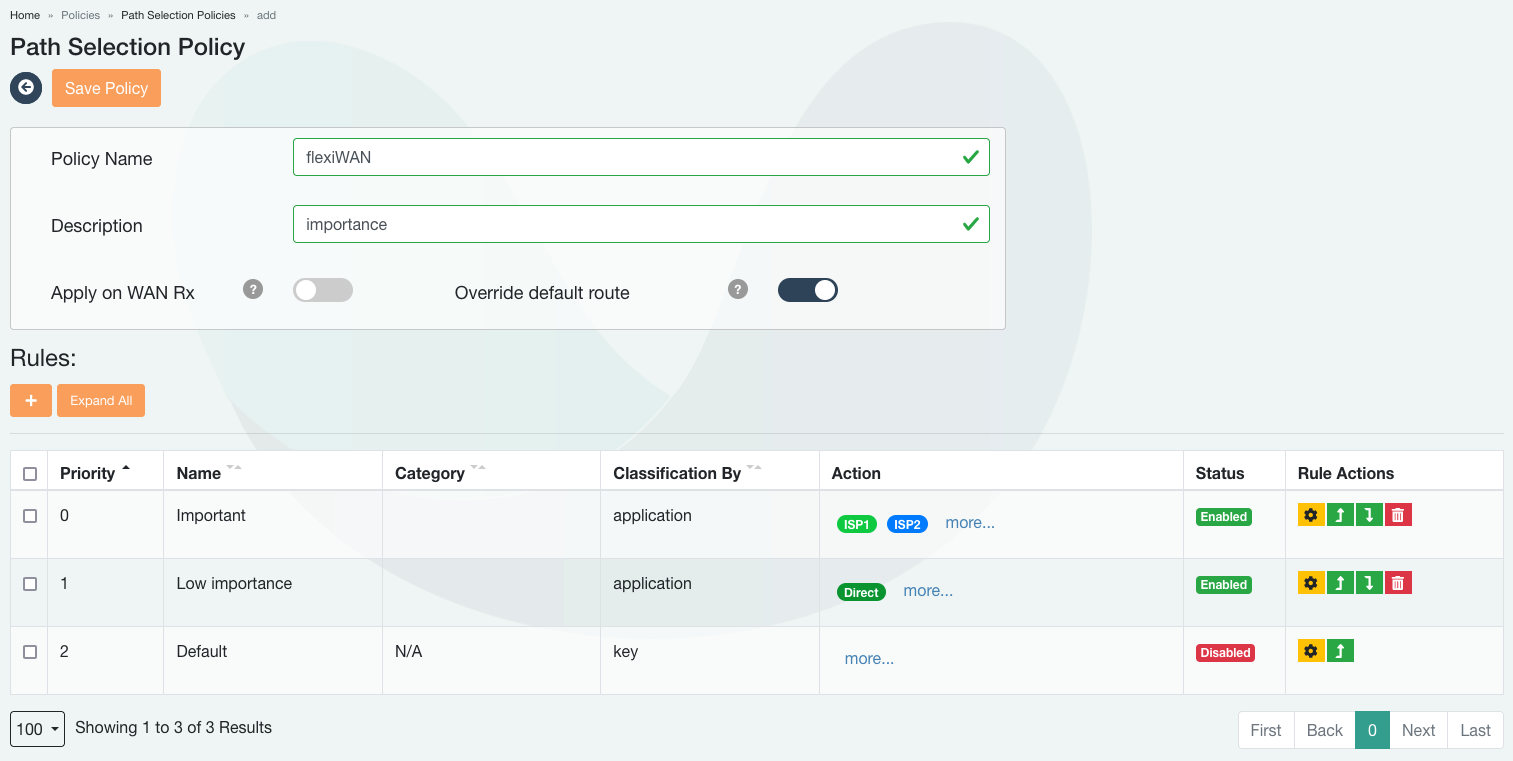Click Enabled status of Important rule
This screenshot has height=761, width=1513.
pos(1224,517)
